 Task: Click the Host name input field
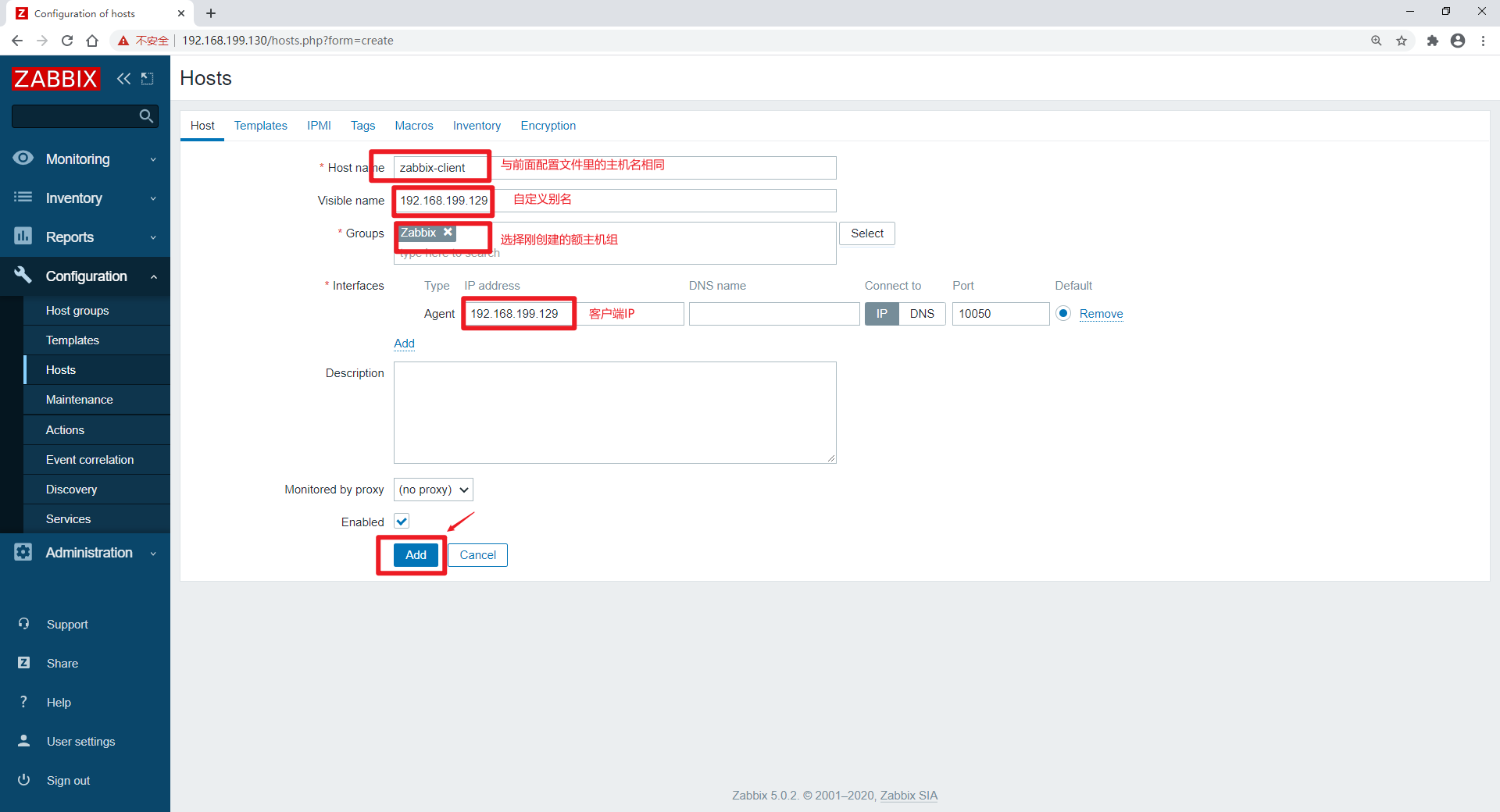[615, 168]
